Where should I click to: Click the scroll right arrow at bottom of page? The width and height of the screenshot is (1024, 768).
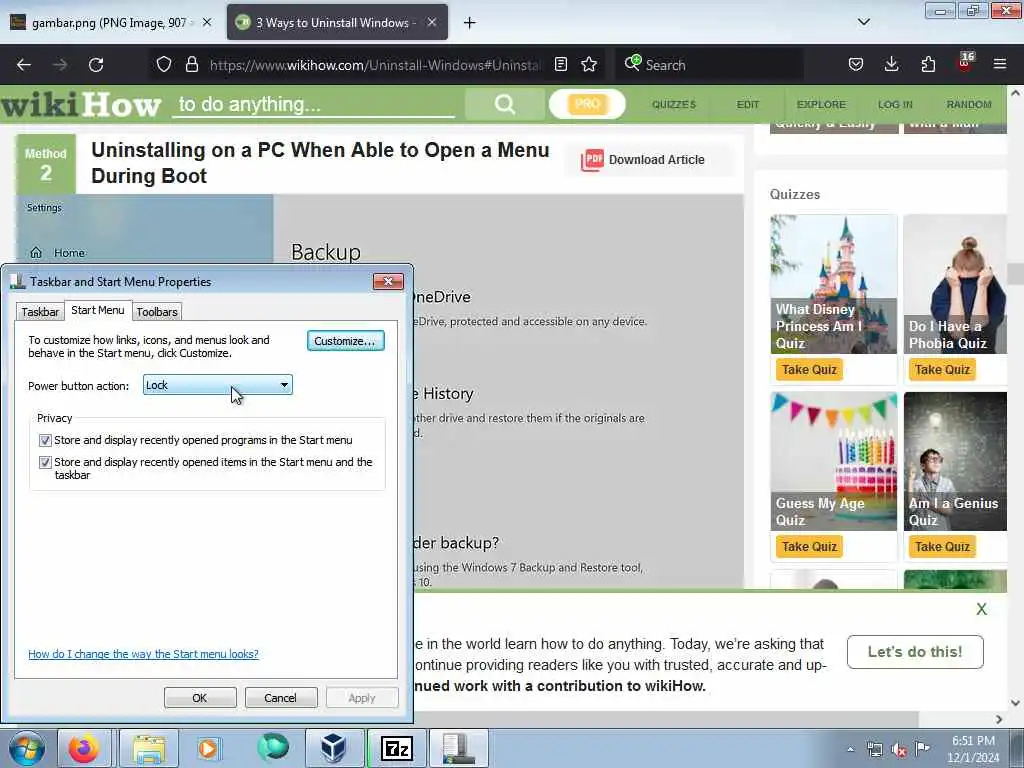[999, 719]
